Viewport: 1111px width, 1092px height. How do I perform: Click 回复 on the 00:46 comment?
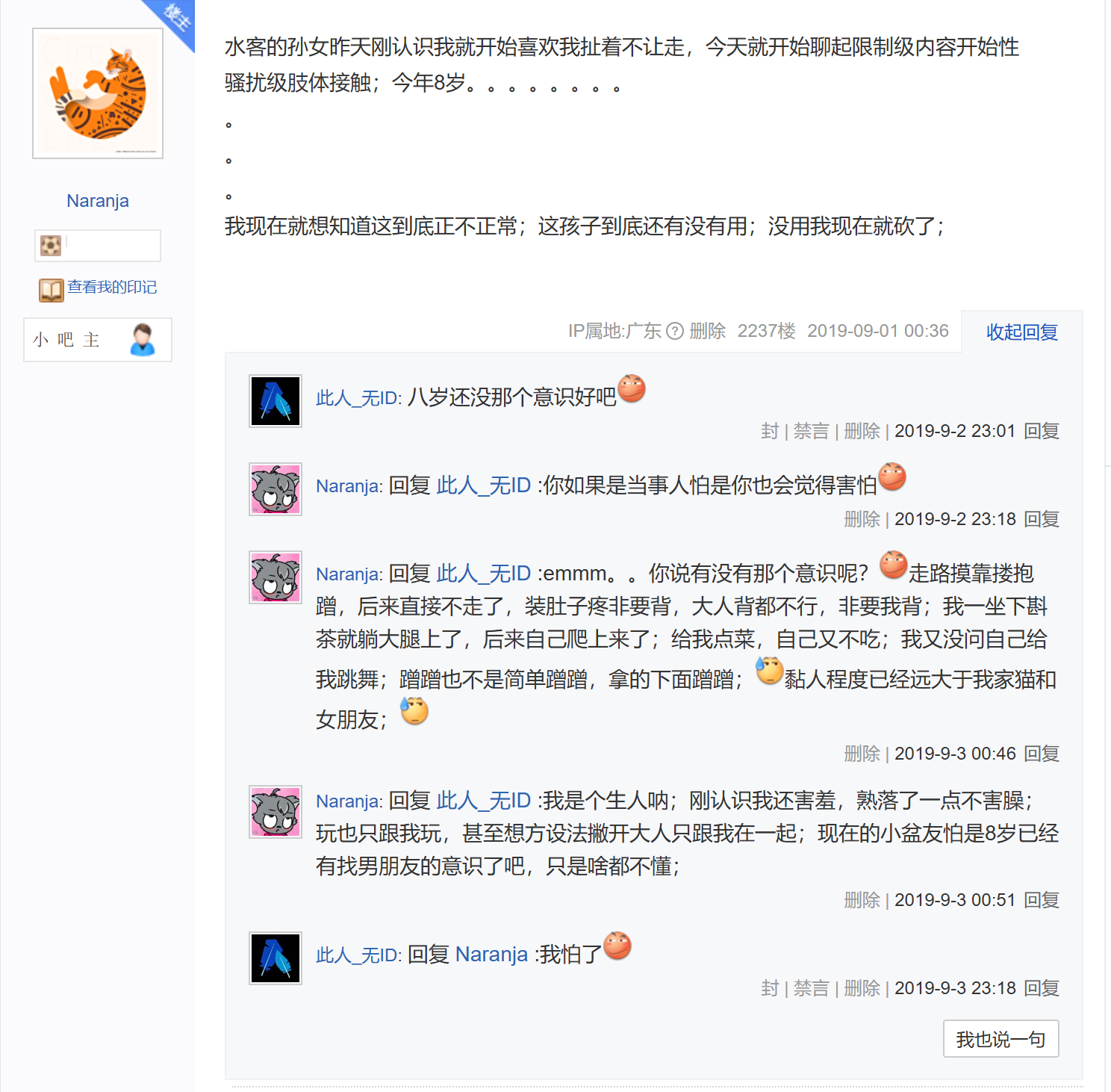1042,754
